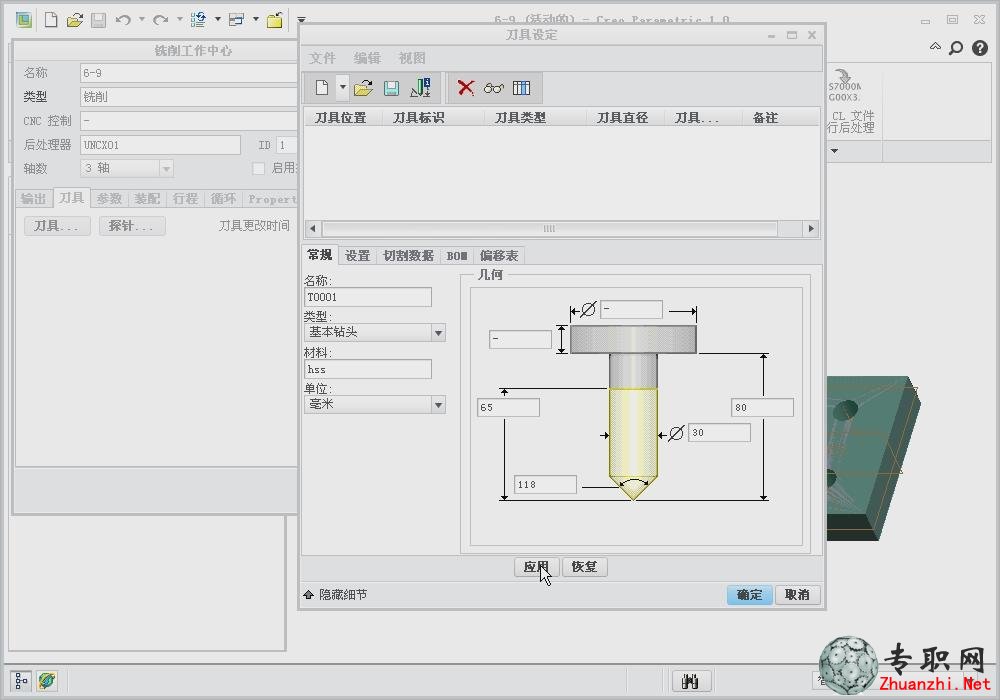
Task: Switch to the BOM tab
Action: point(457,256)
